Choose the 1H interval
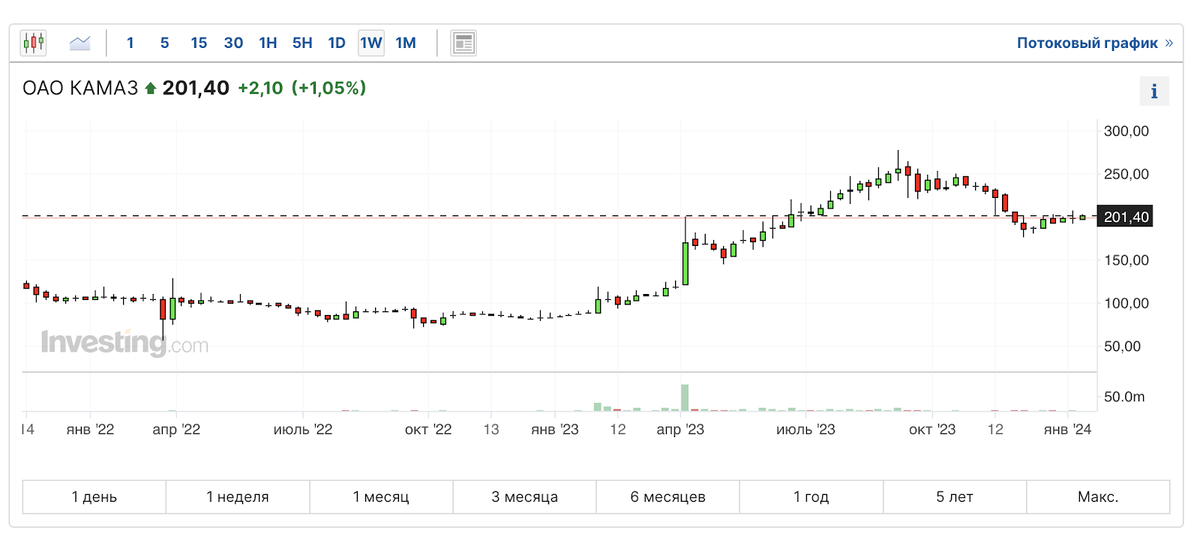This screenshot has height=540, width=1200. (268, 43)
